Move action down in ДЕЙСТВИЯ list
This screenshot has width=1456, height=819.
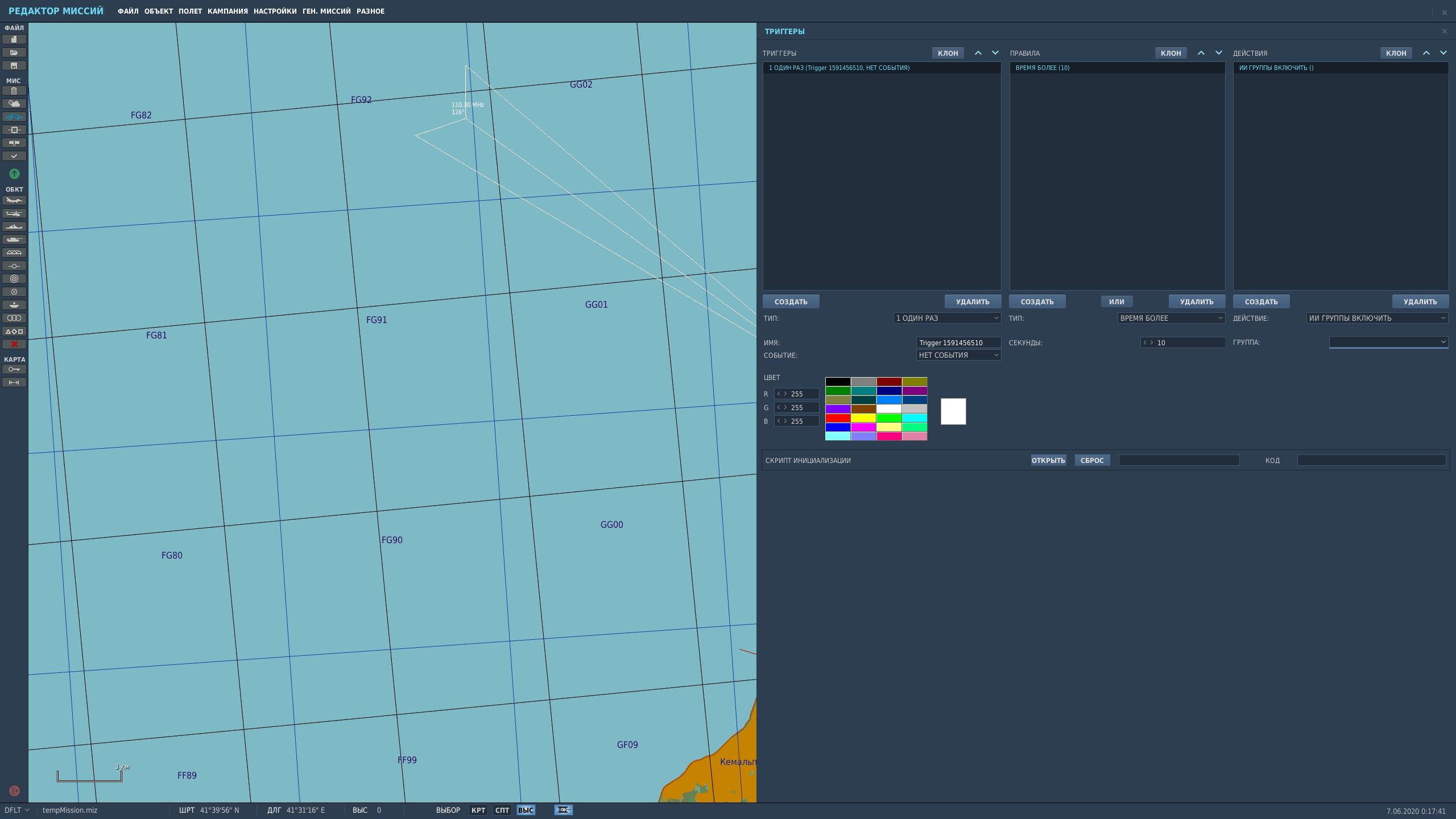point(1443,53)
